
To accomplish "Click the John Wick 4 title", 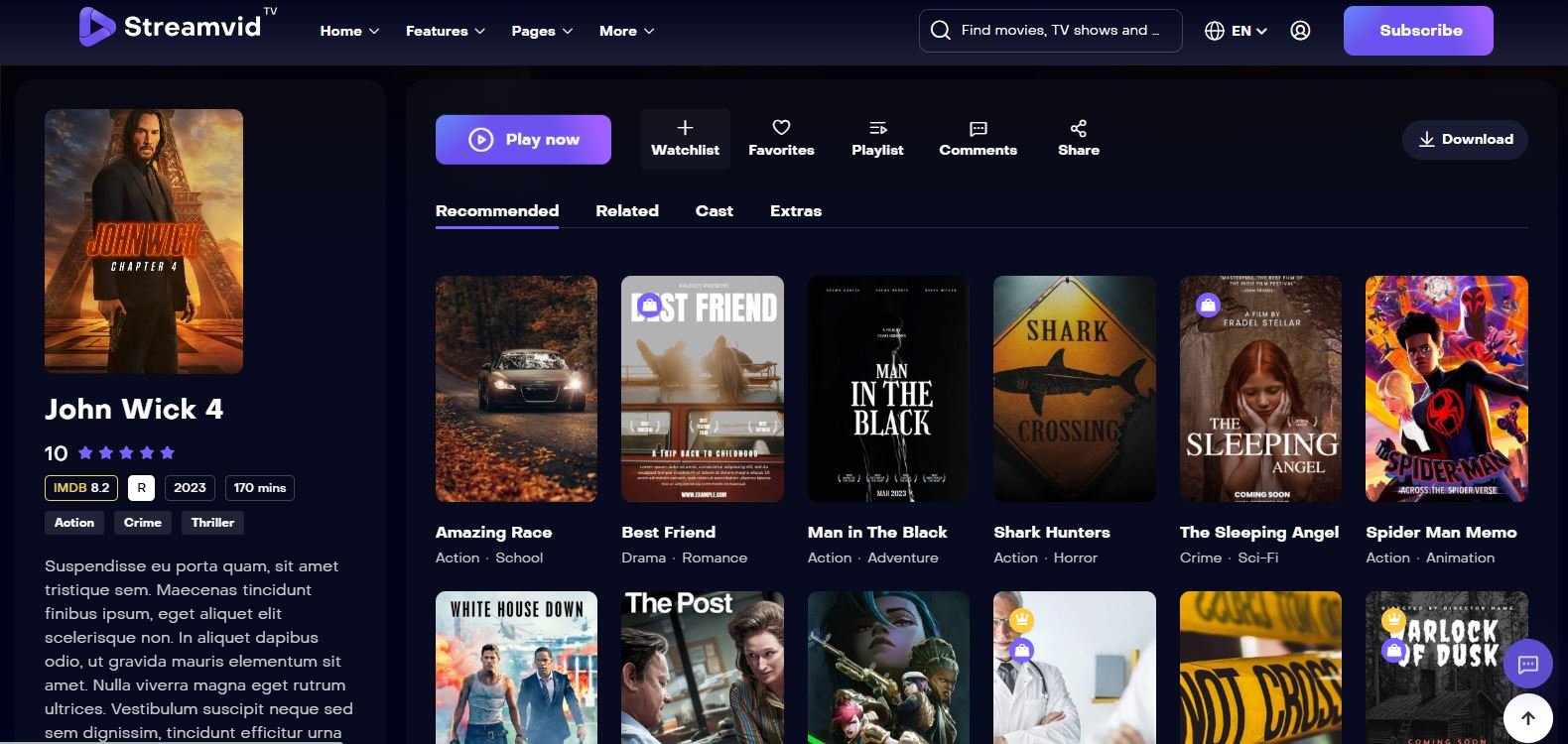I will click(134, 409).
